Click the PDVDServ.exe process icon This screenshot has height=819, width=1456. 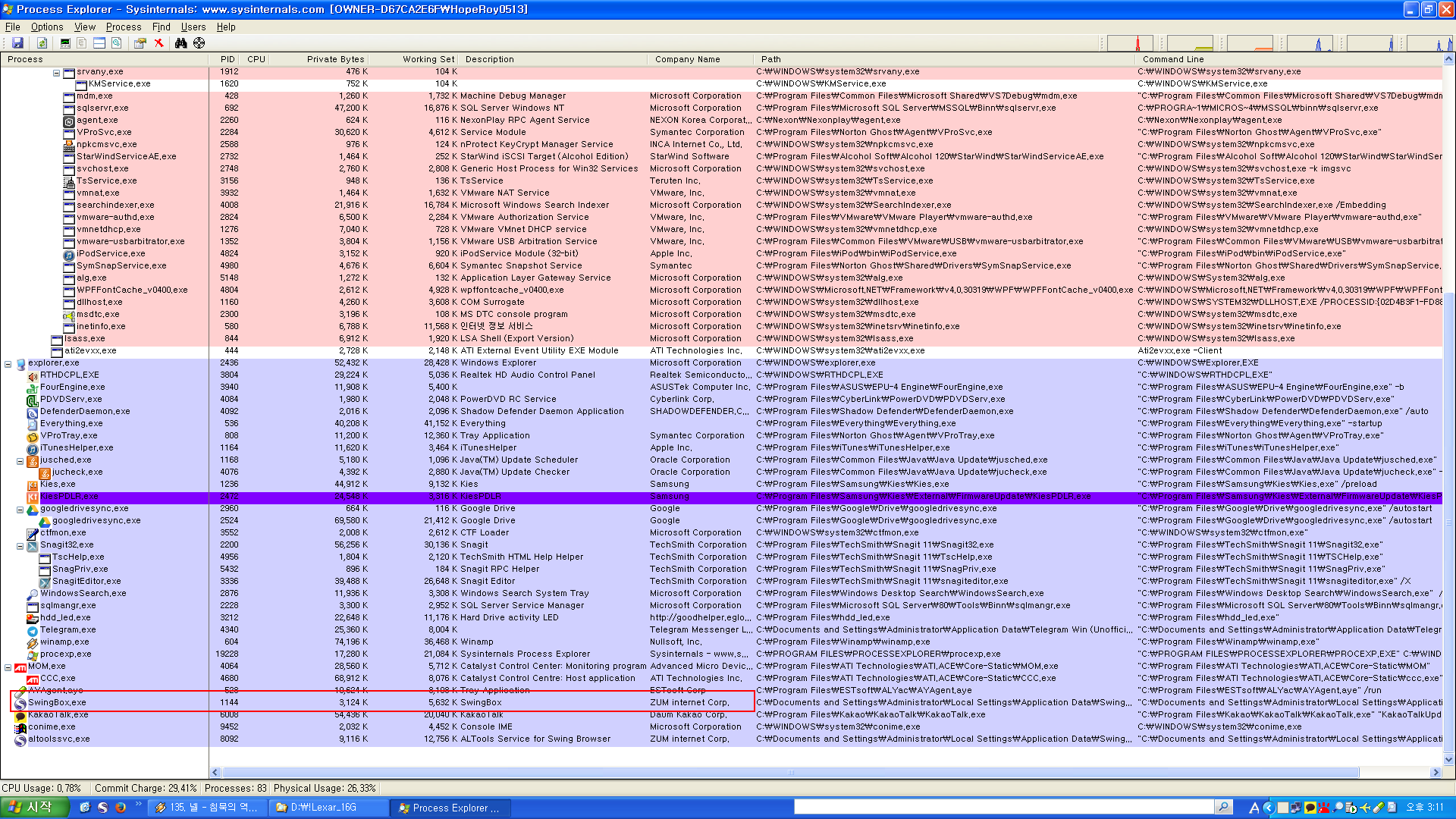pyautogui.click(x=33, y=400)
